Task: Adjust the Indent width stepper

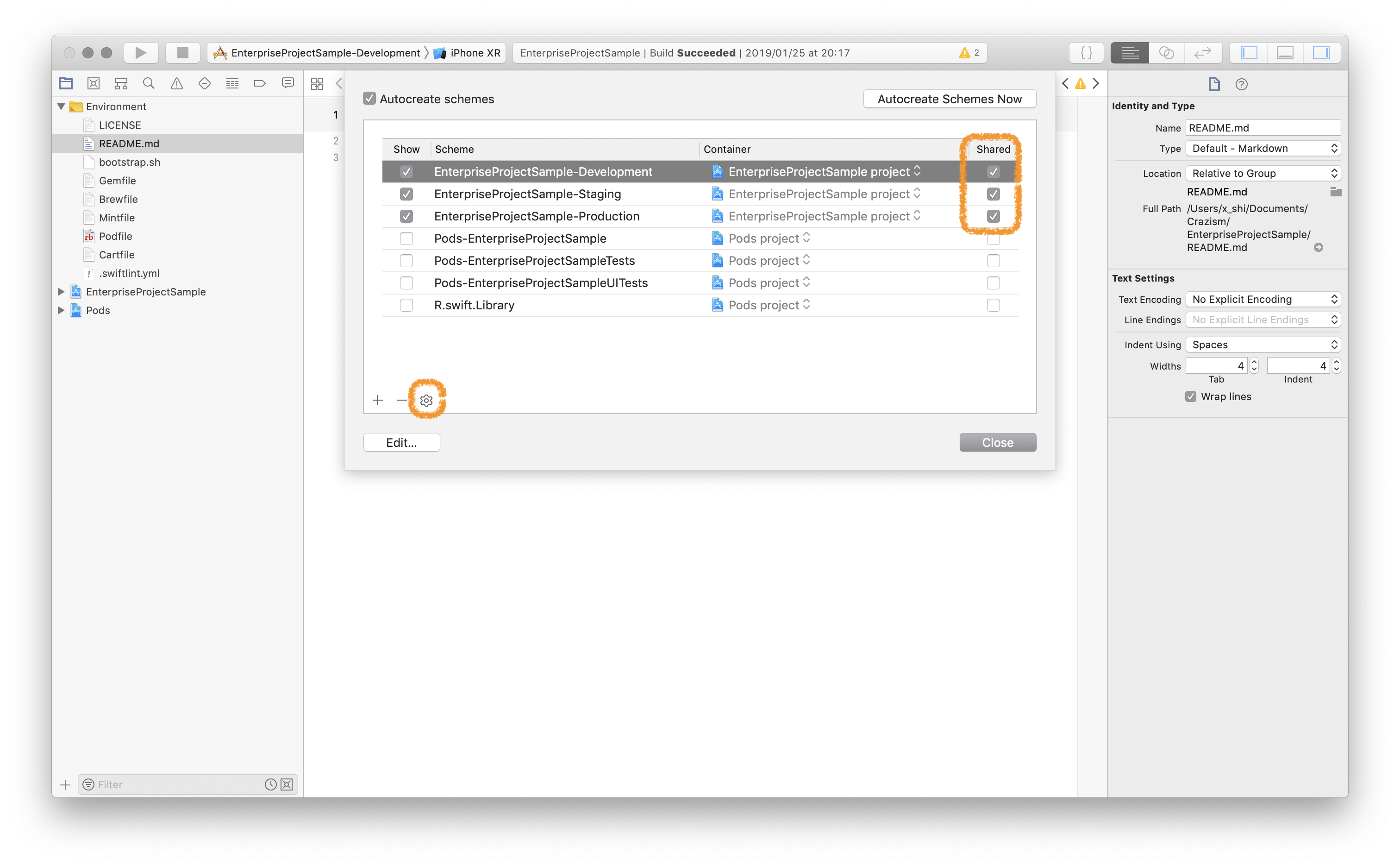Action: click(1336, 365)
